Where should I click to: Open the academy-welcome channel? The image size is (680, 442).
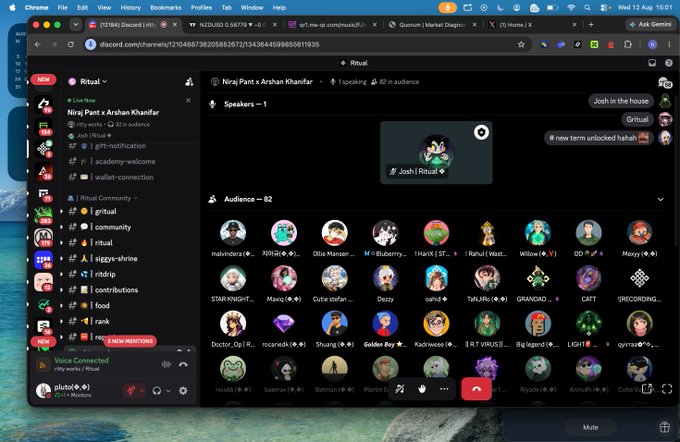130,161
